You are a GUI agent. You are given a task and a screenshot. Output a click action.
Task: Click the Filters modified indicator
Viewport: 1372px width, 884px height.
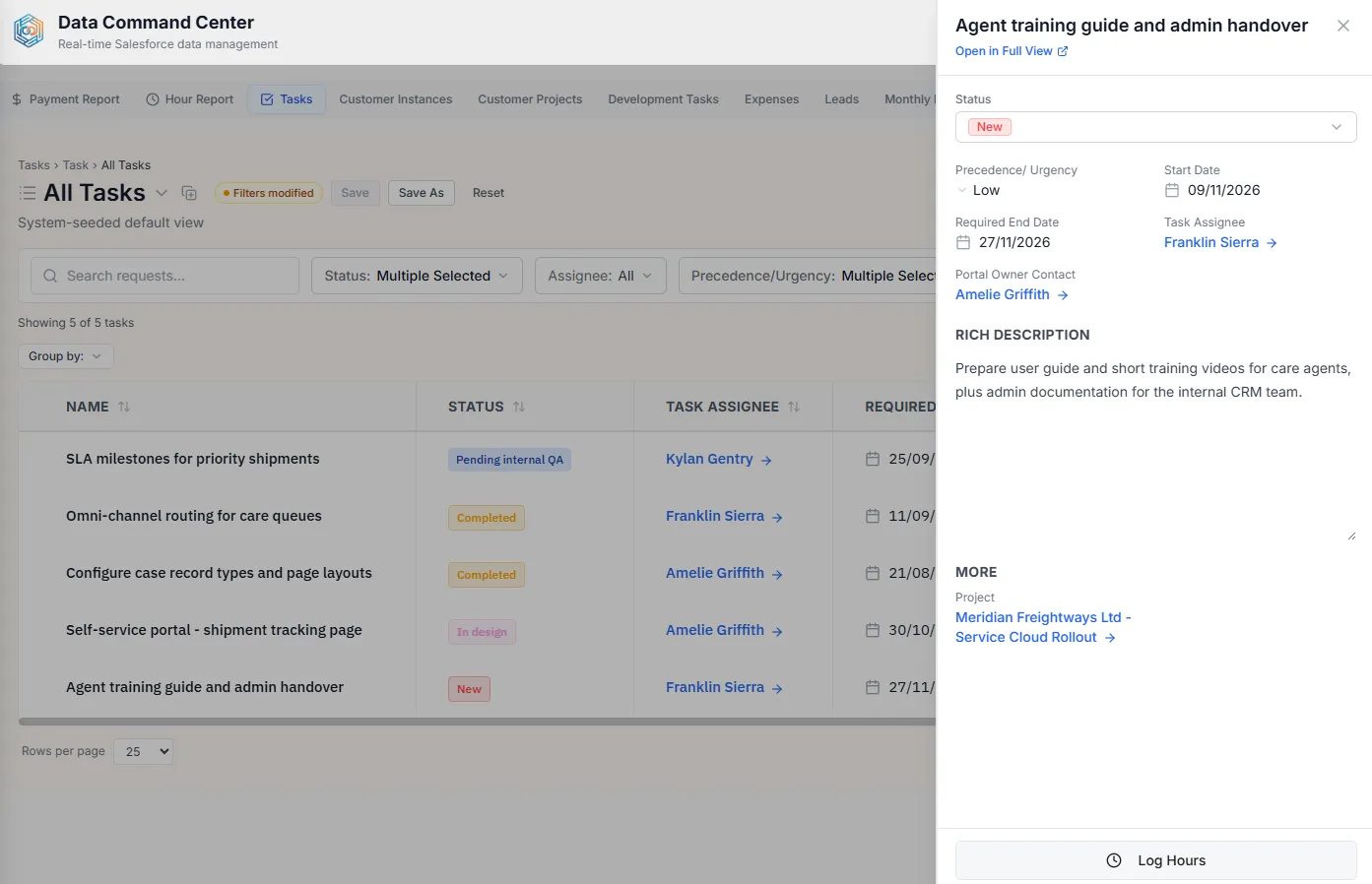click(269, 193)
